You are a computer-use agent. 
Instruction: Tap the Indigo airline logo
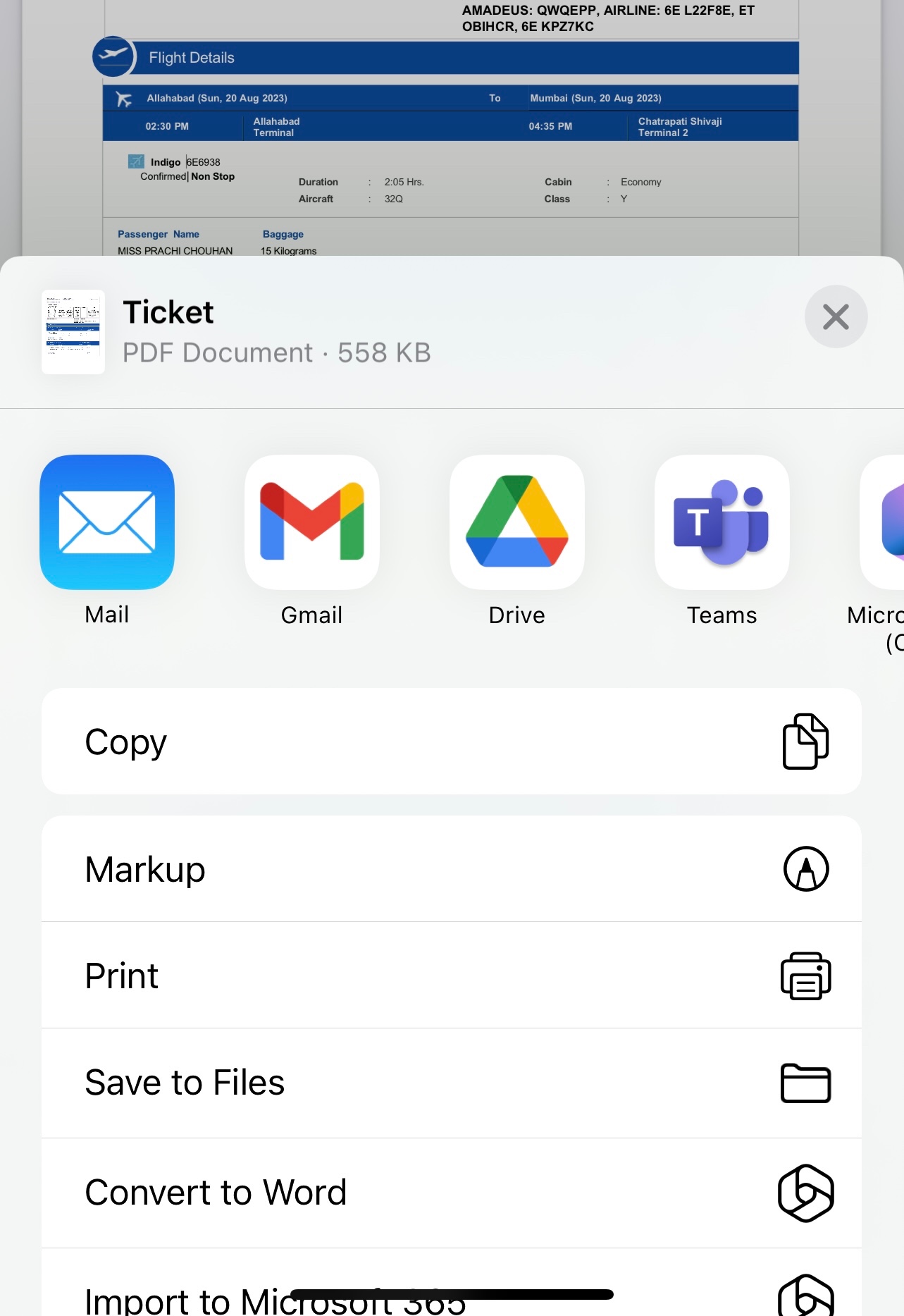136,161
